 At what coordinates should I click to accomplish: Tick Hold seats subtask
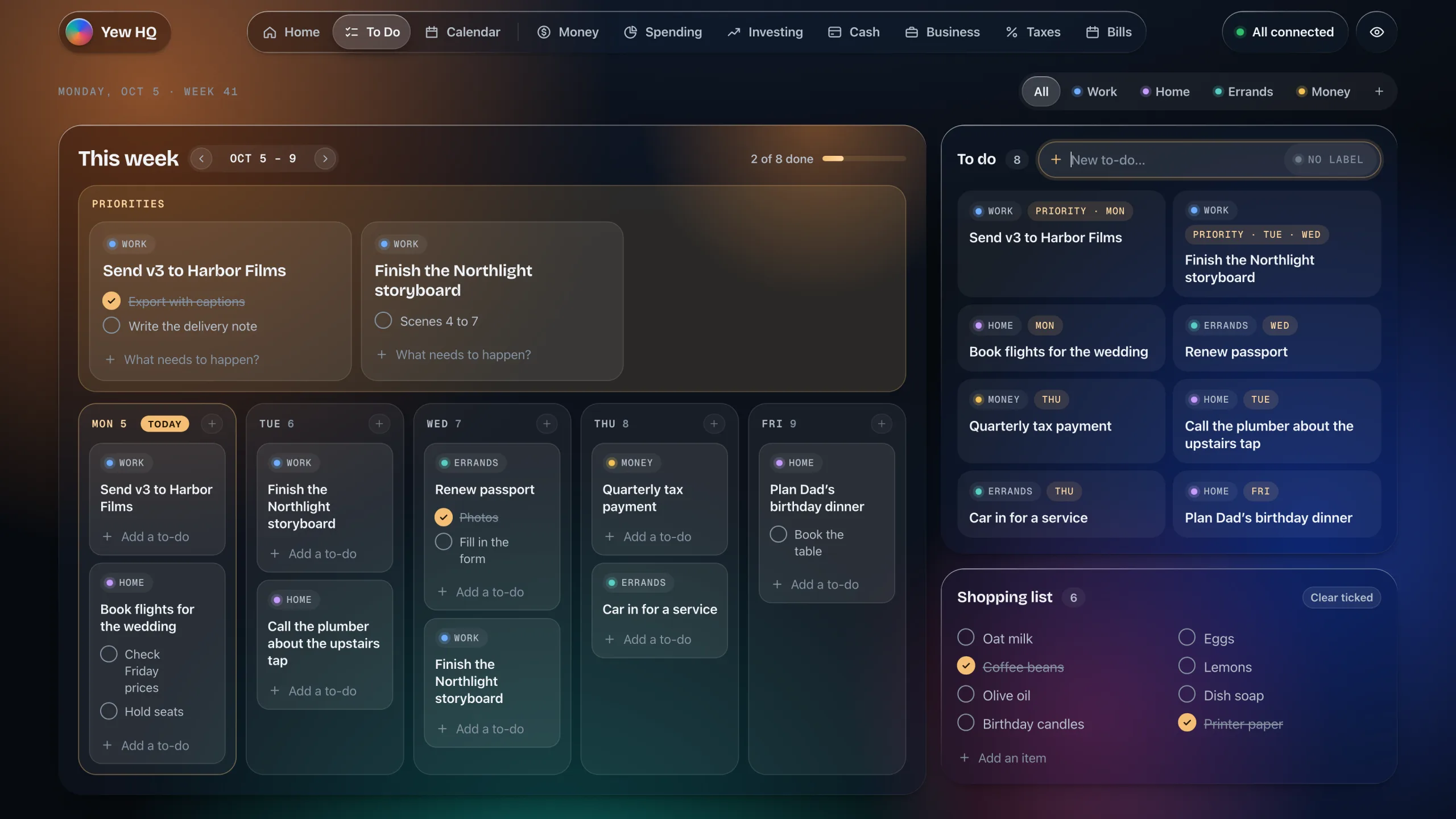[109, 712]
